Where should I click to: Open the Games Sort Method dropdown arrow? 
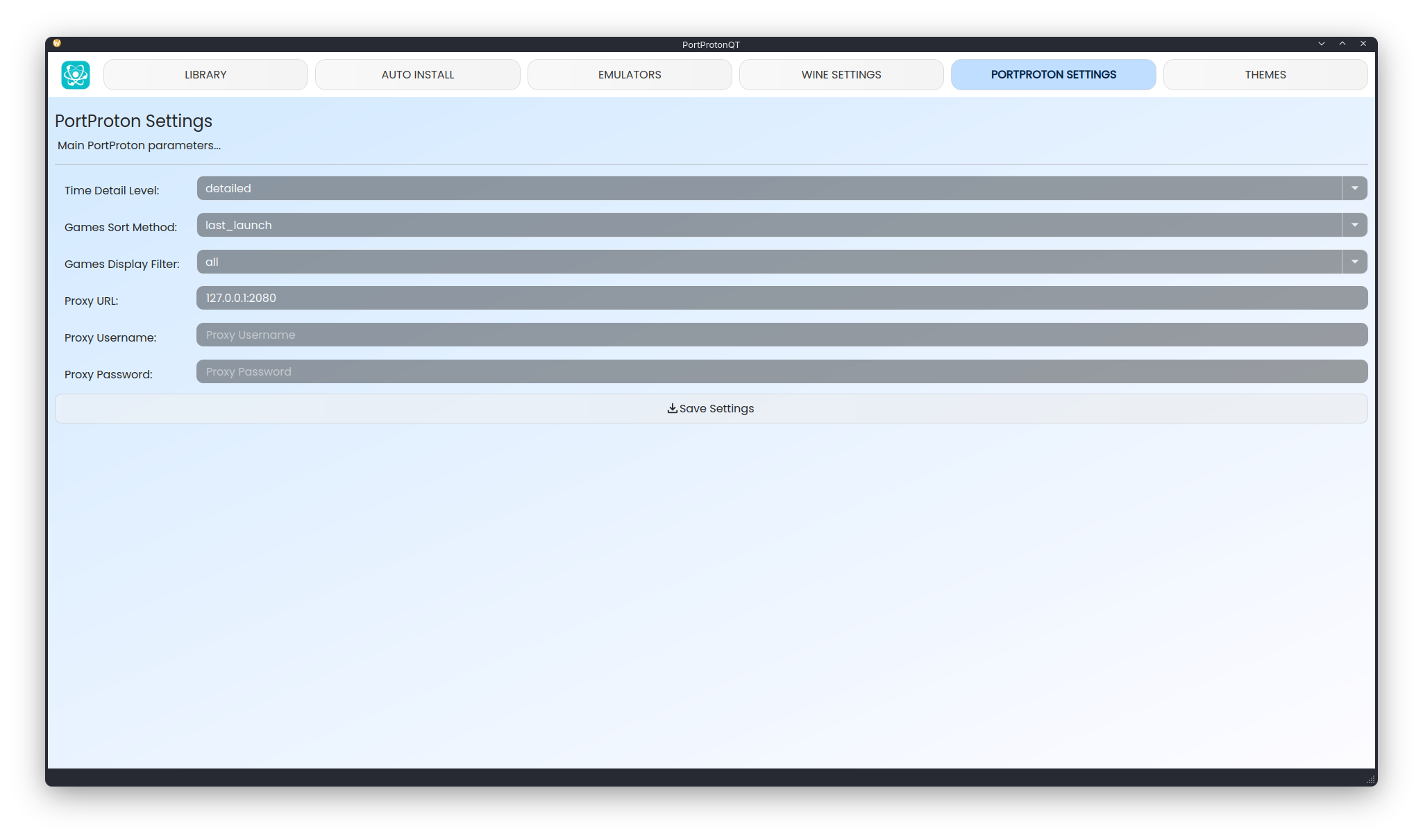1354,225
